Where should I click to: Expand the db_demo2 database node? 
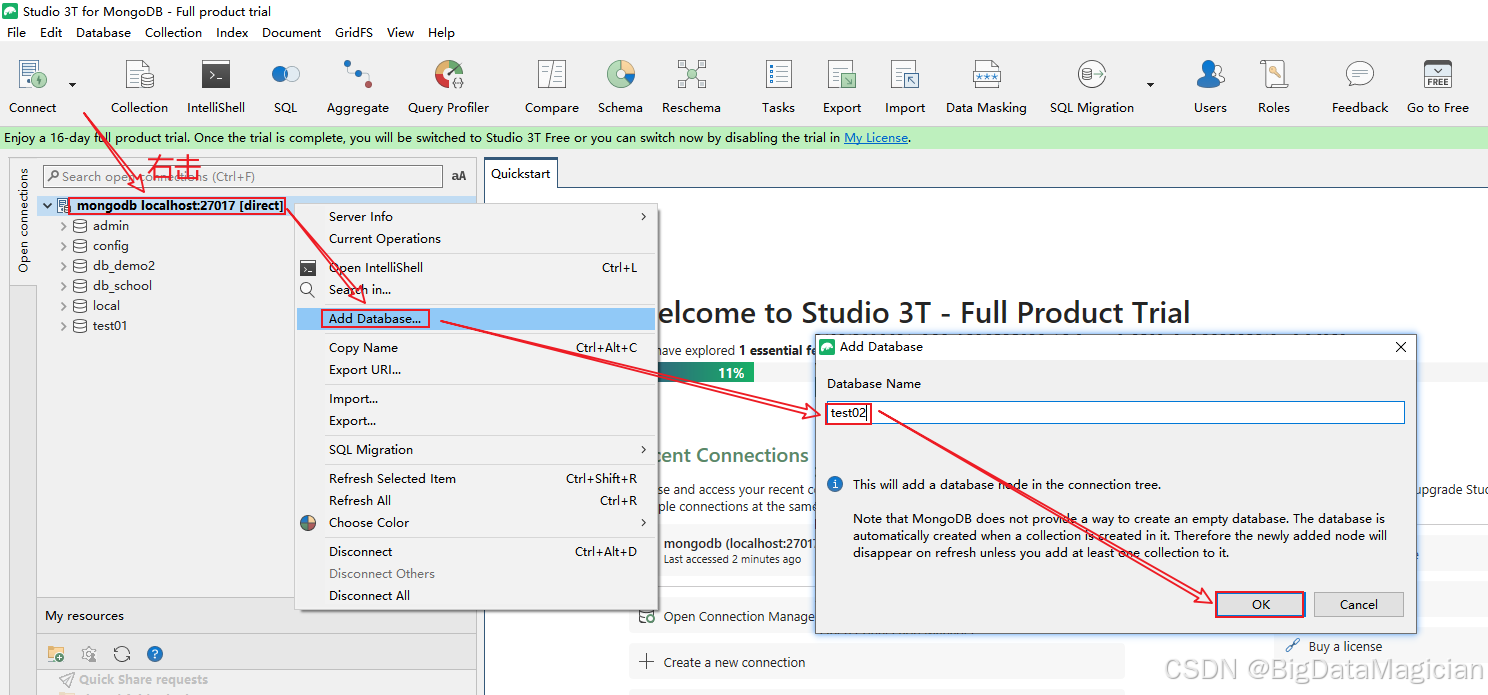[x=63, y=266]
